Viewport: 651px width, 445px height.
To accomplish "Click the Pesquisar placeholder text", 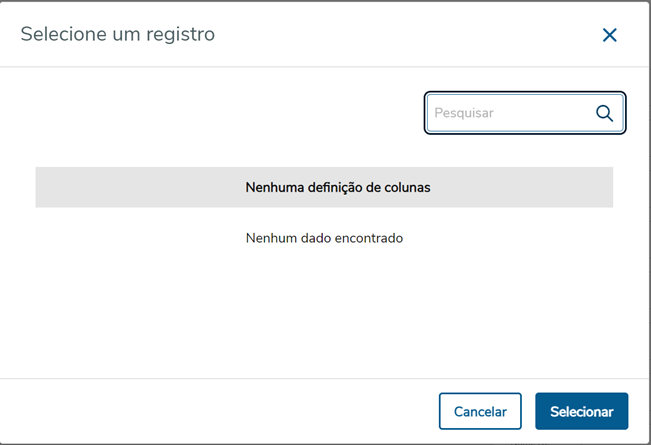I will [464, 113].
